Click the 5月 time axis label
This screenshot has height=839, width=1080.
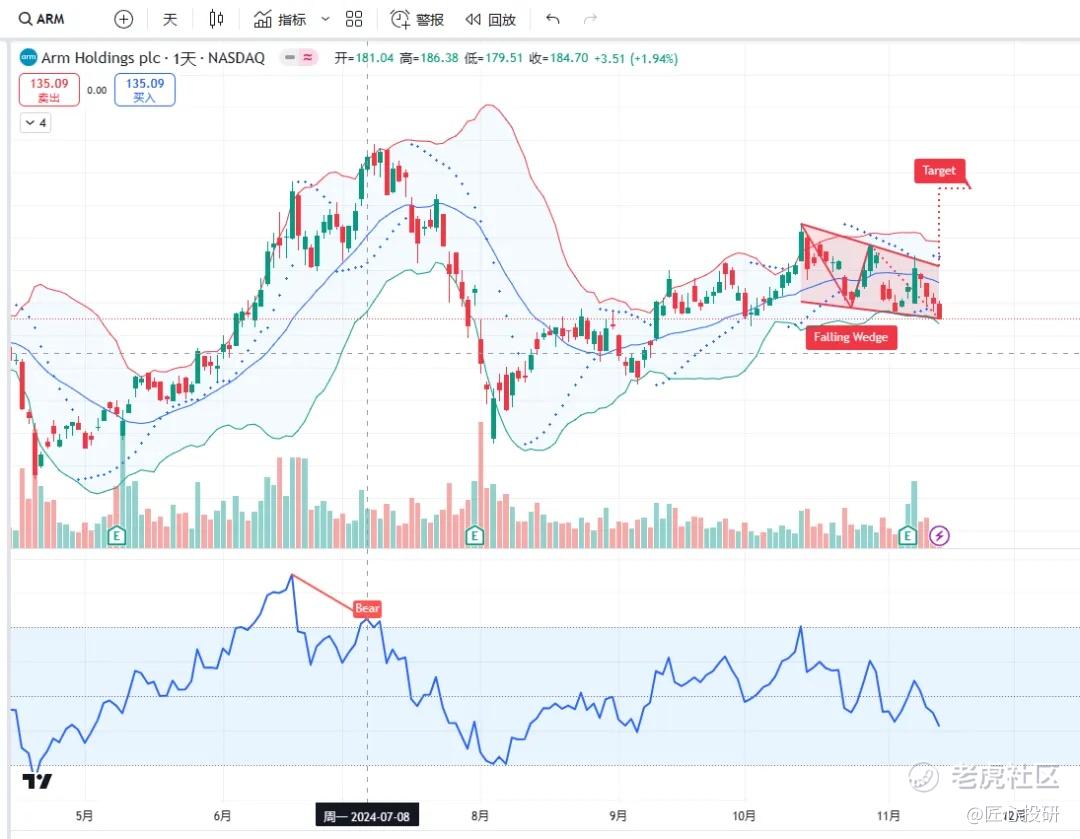pyautogui.click(x=84, y=816)
